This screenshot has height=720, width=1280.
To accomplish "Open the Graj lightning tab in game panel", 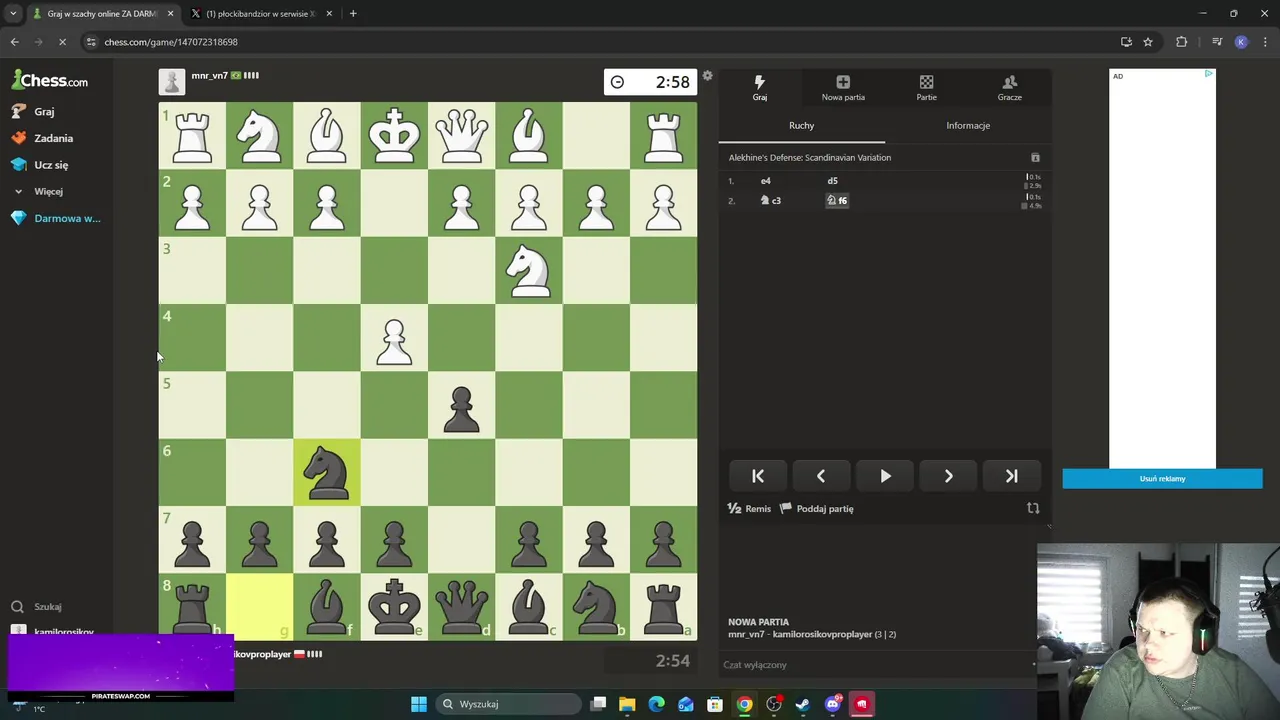I will [x=760, y=88].
